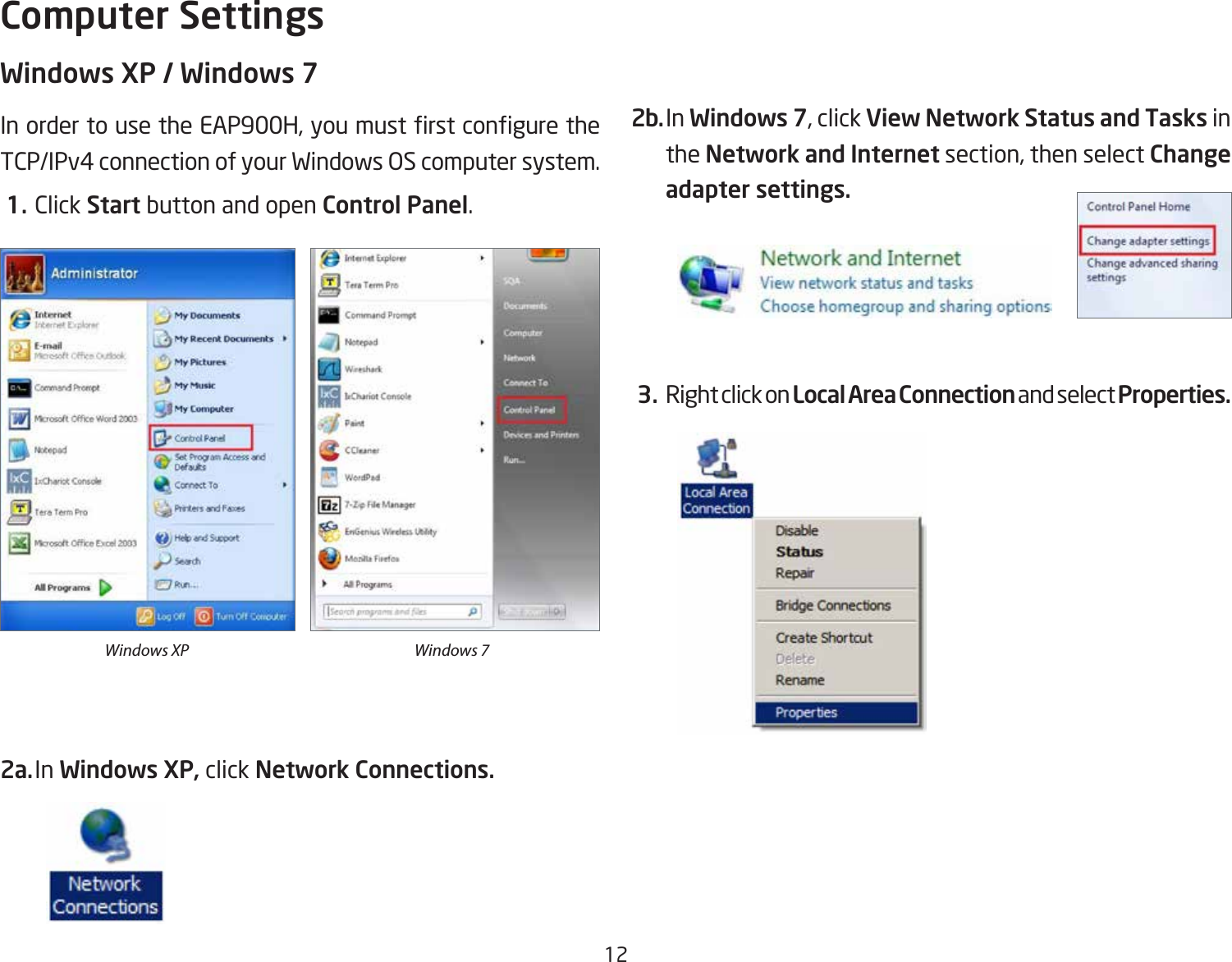The height and width of the screenshot is (962, 1232).
Task: Expand All Programs in XP Start menu
Action: tap(73, 588)
